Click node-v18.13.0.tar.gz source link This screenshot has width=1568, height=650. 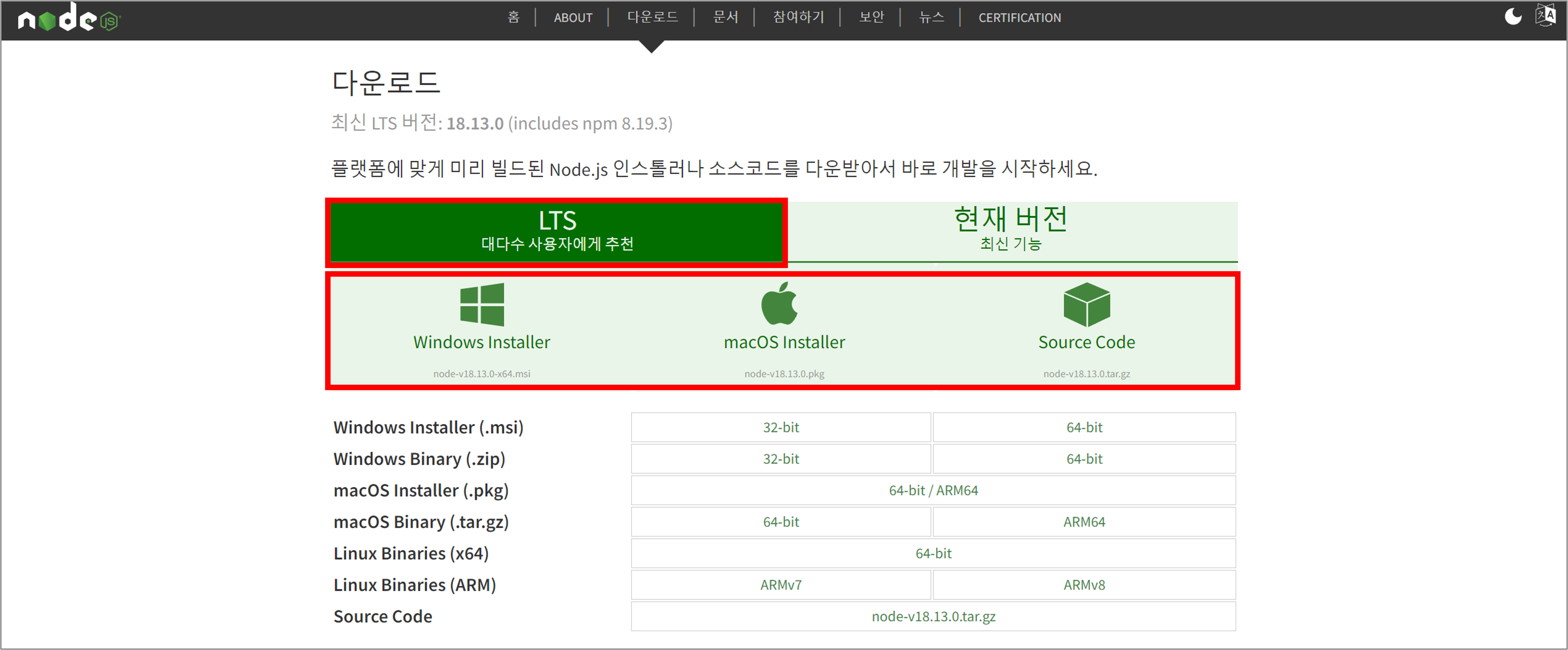[933, 616]
